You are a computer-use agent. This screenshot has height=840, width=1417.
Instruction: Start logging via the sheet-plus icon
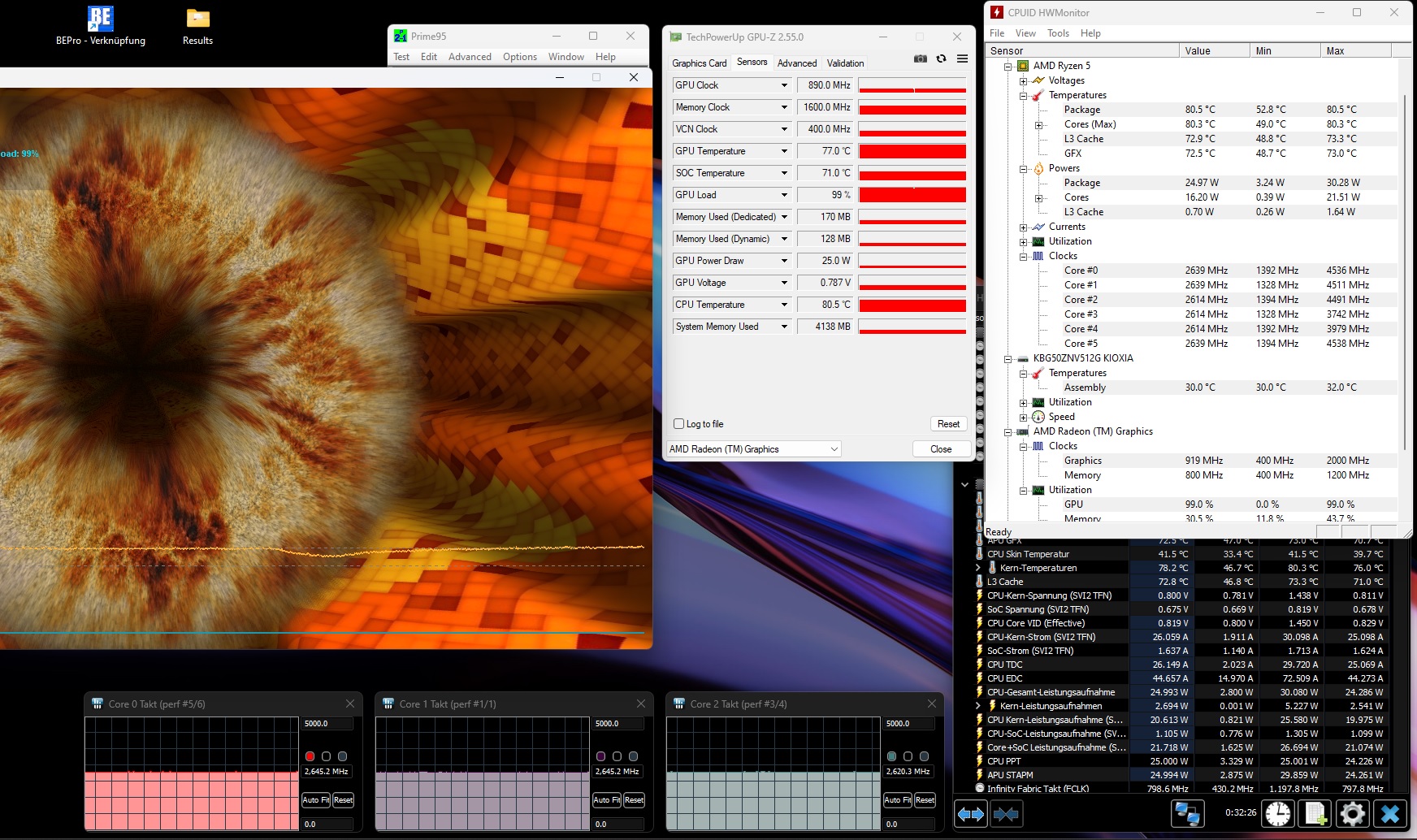[1315, 813]
